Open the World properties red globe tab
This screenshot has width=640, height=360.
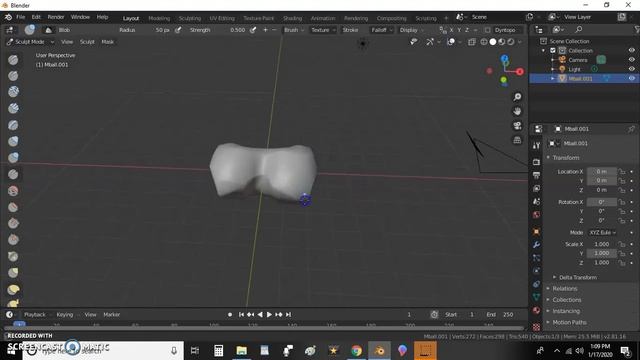pos(536,215)
